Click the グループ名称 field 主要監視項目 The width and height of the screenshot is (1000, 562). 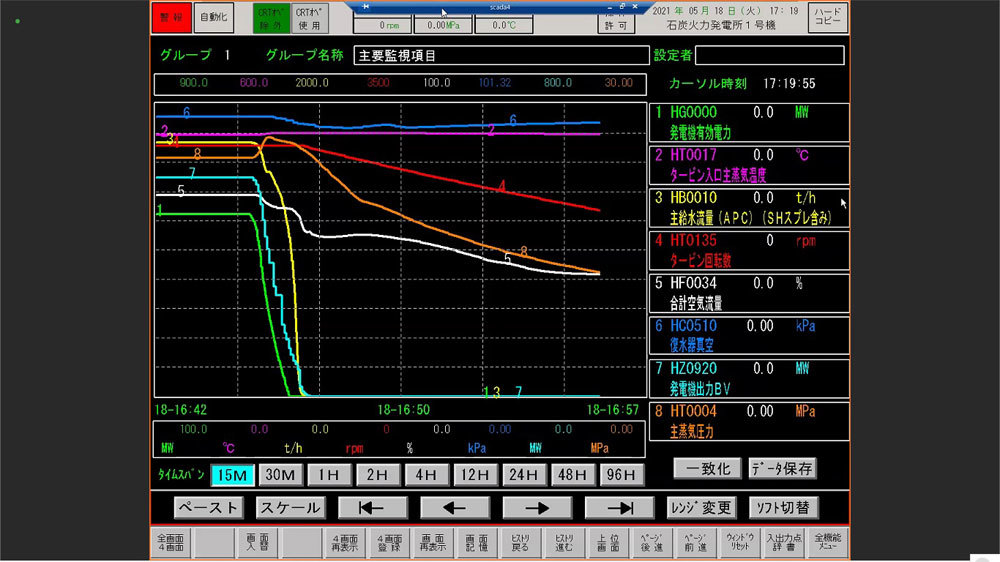pyautogui.click(x=513, y=55)
